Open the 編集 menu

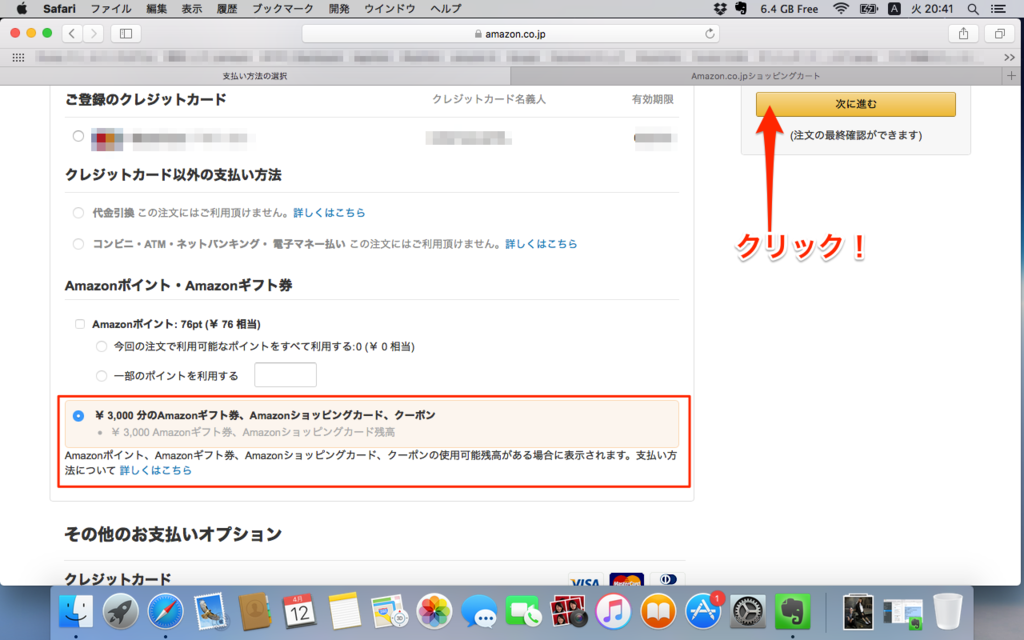point(157,8)
